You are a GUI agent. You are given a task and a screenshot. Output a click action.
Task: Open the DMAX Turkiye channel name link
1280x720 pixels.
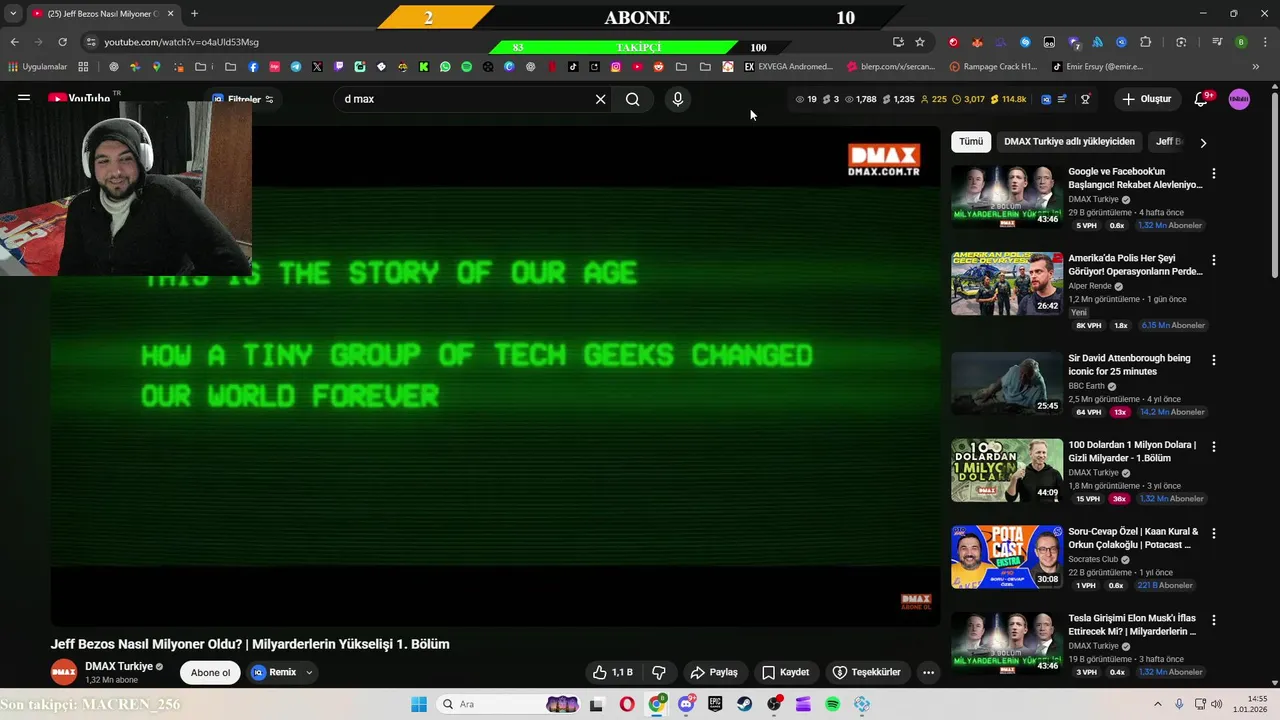tap(119, 666)
